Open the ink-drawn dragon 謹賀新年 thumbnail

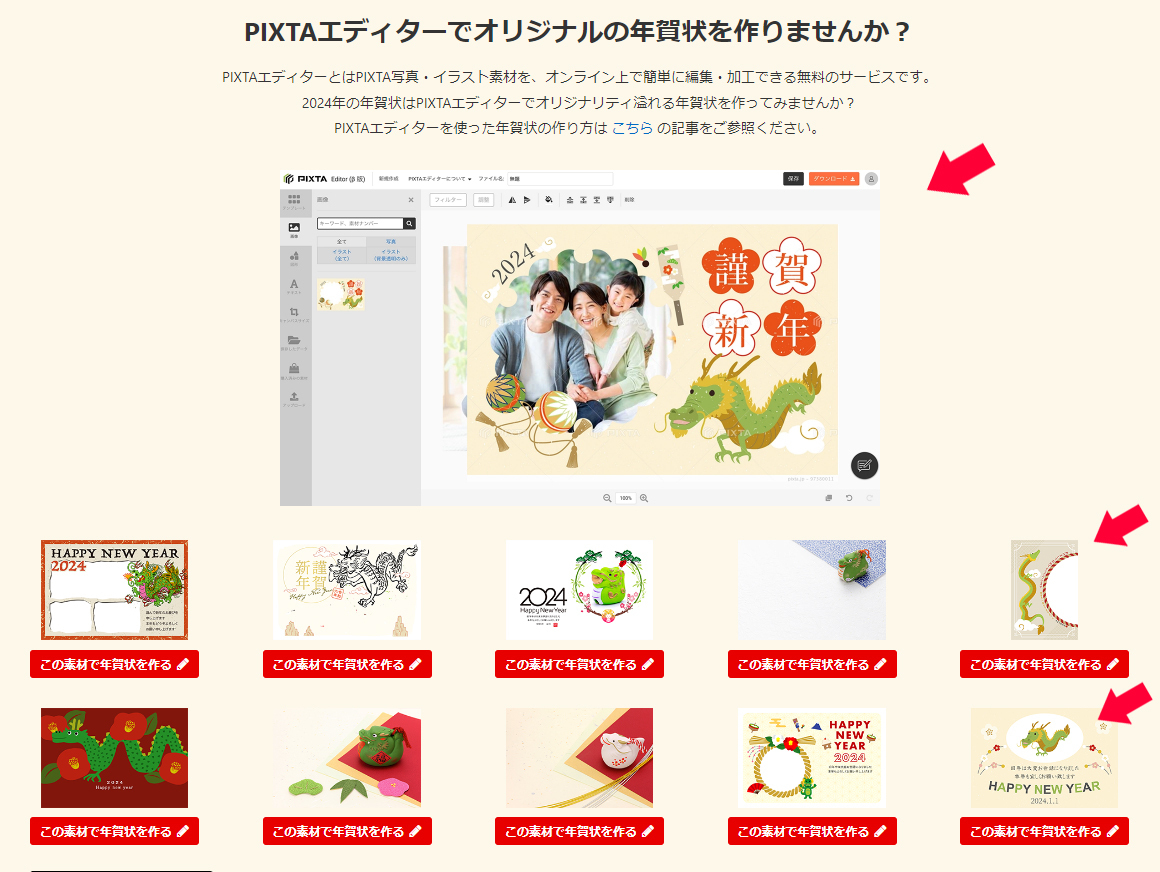click(347, 589)
